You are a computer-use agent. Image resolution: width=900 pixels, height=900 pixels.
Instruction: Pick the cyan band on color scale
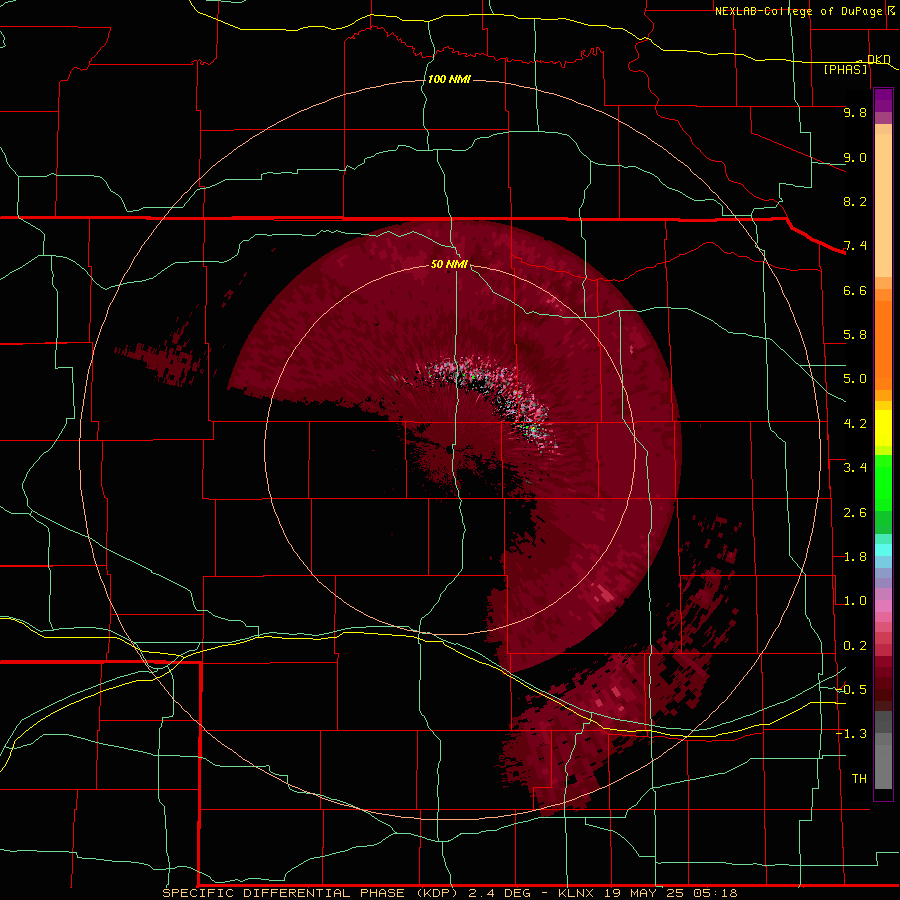point(883,550)
